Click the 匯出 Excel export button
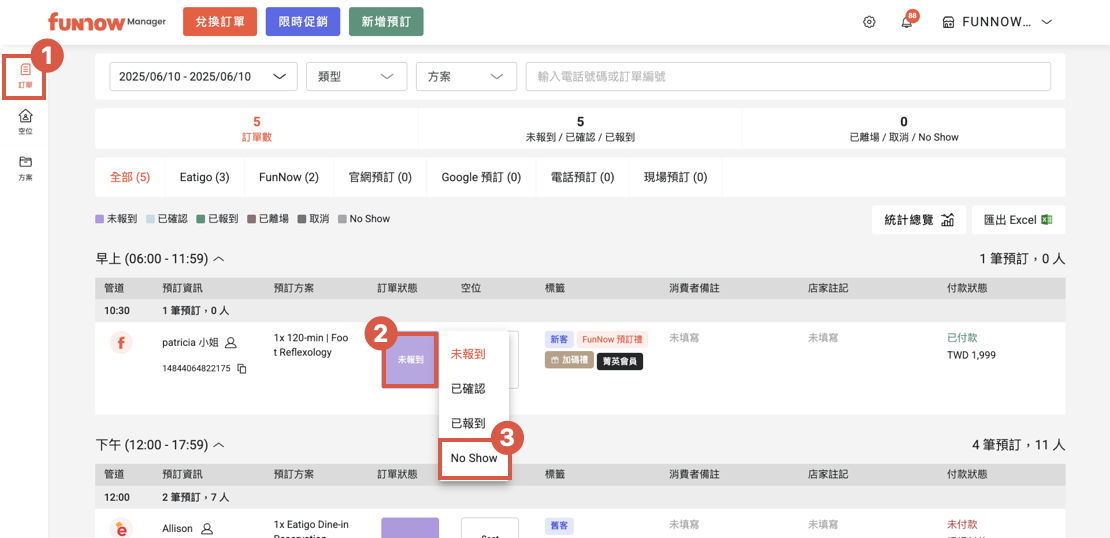The height and width of the screenshot is (538, 1110). click(x=1018, y=220)
